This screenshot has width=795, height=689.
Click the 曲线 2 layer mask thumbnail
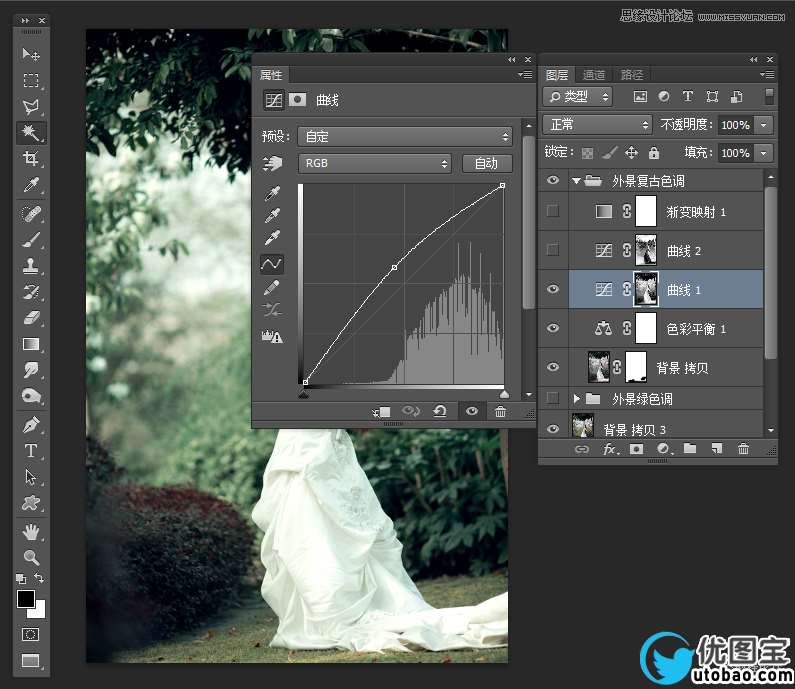(645, 250)
